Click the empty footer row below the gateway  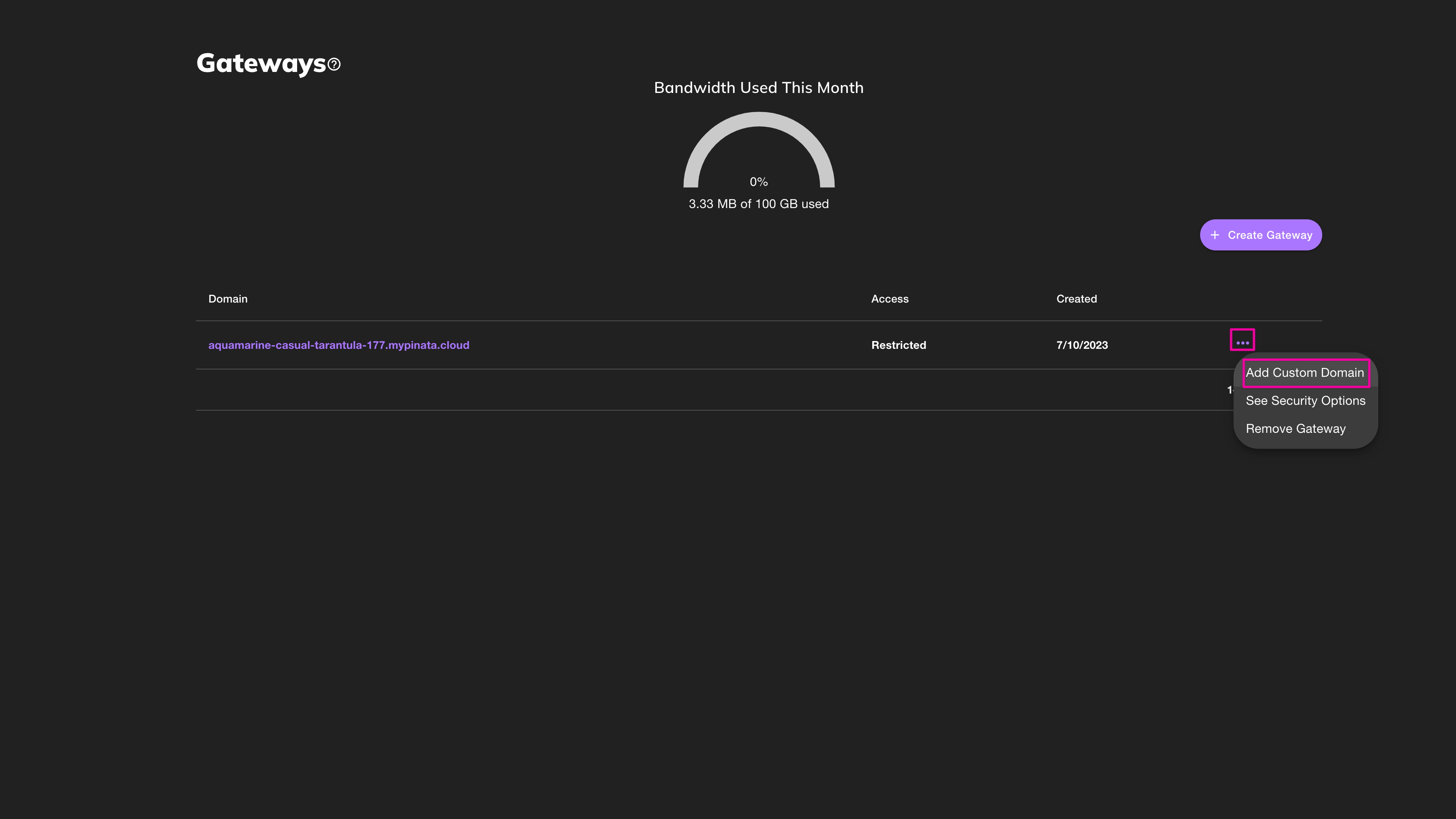(678, 389)
